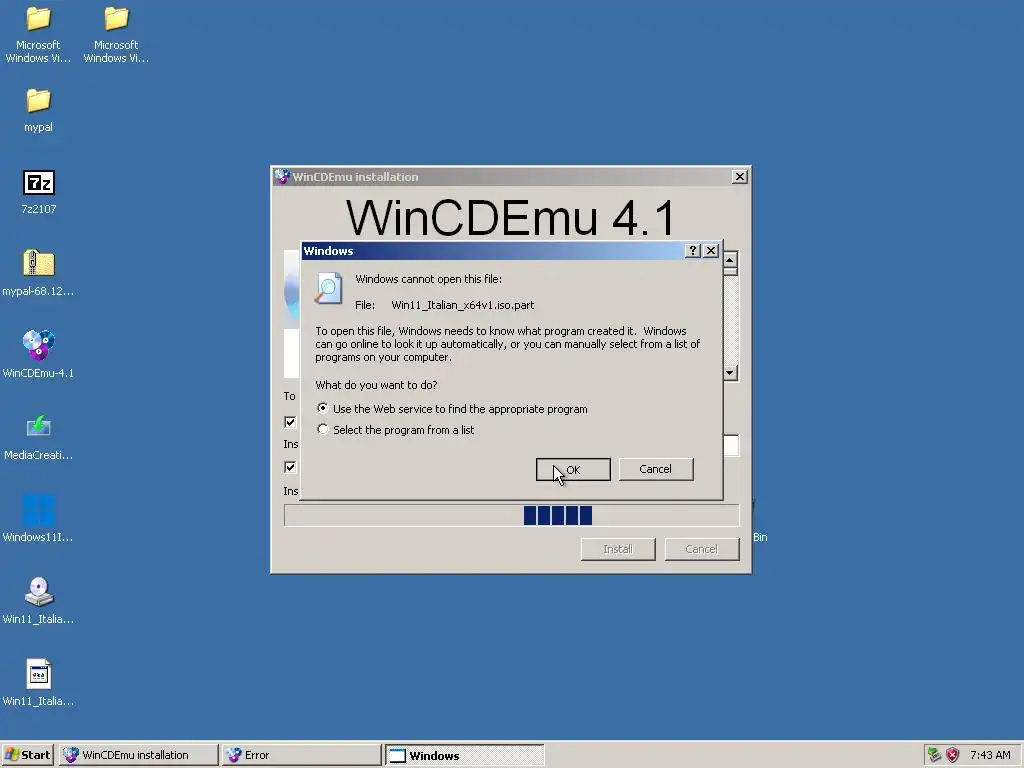
Task: Confirm with the OK button
Action: coord(573,469)
